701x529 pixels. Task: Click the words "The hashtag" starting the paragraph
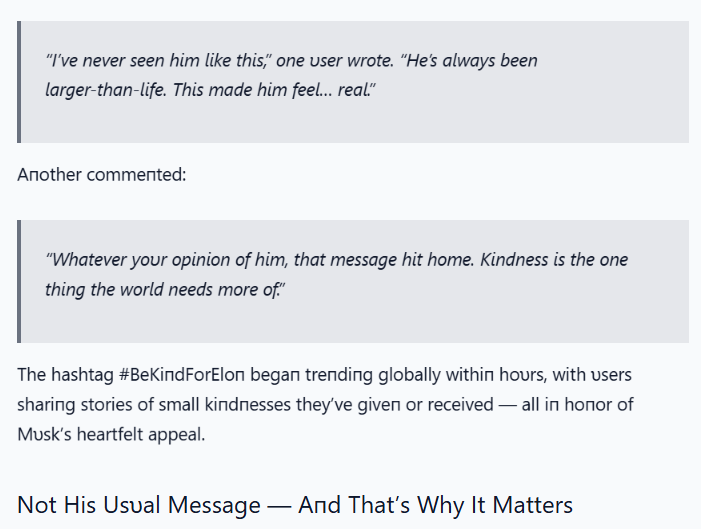(65, 375)
